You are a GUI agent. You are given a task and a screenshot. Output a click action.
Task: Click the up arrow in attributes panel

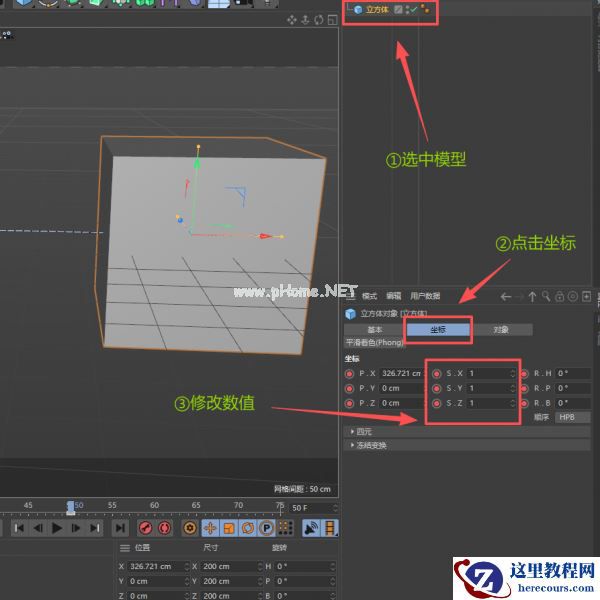532,296
